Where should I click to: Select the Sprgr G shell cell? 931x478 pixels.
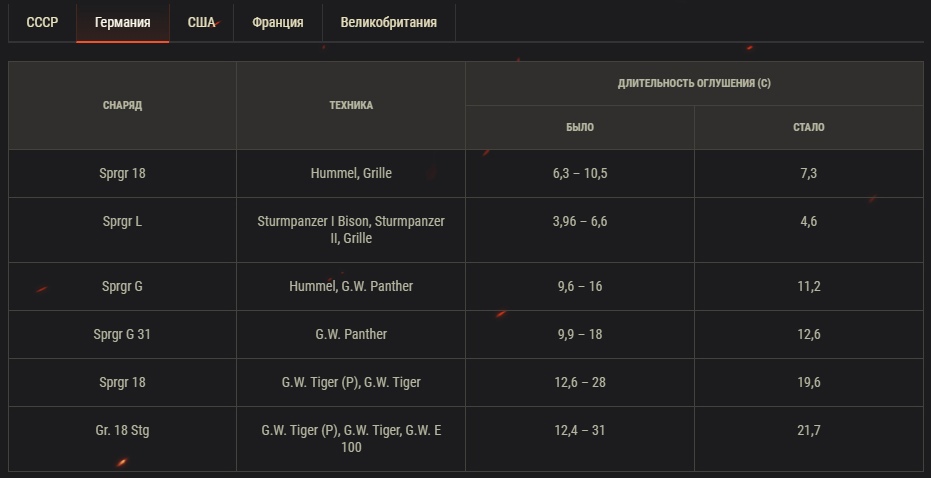(x=122, y=286)
